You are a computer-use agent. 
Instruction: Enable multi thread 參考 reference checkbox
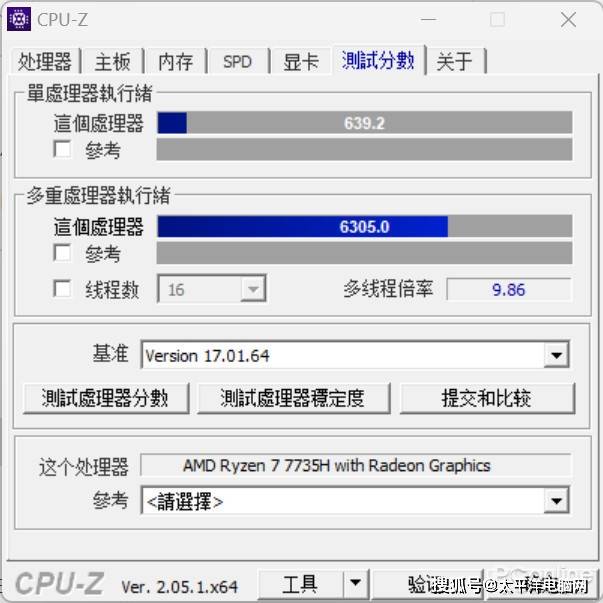tap(62, 253)
